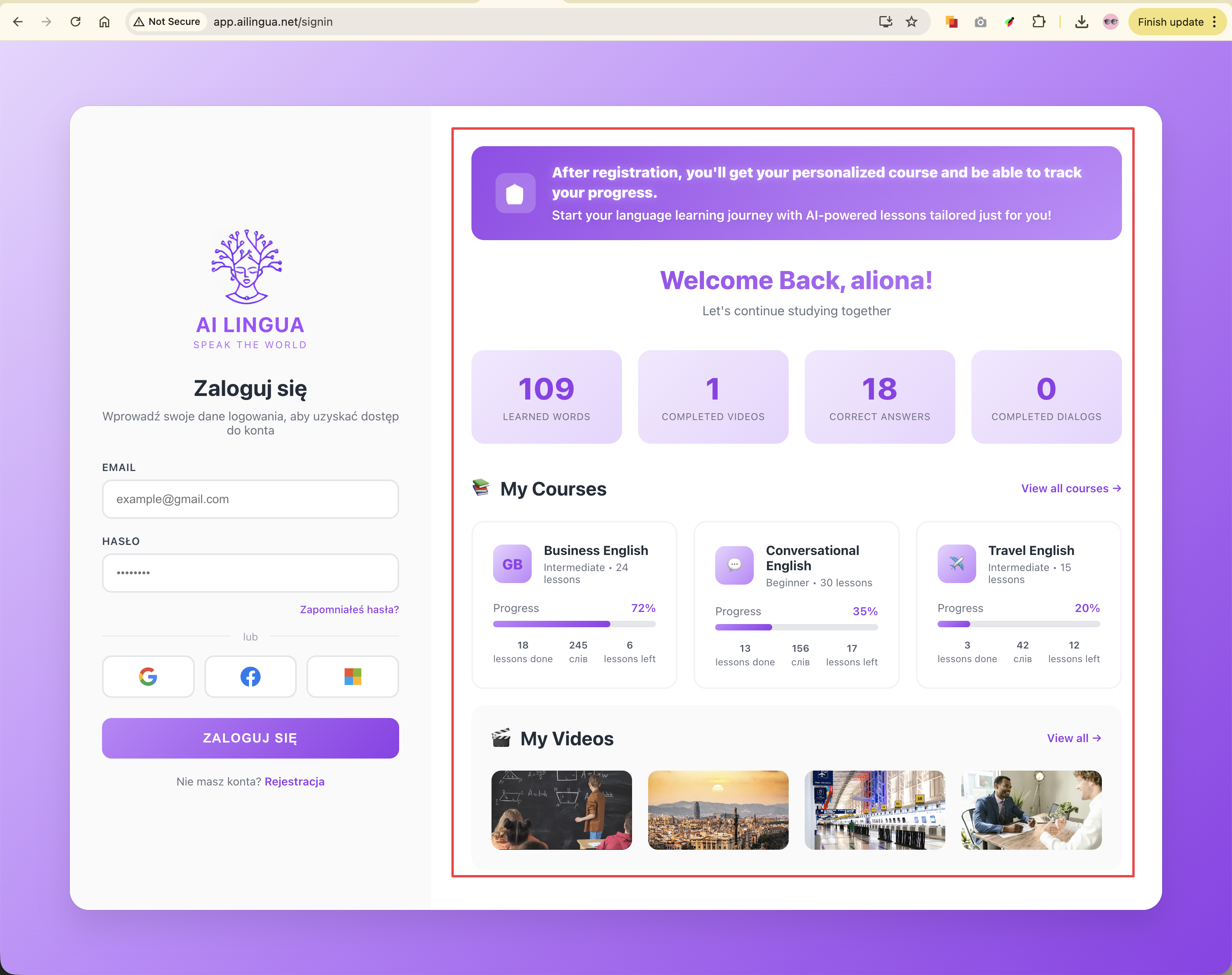Click the Business English GB course icon
The width and height of the screenshot is (1232, 975).
[512, 564]
